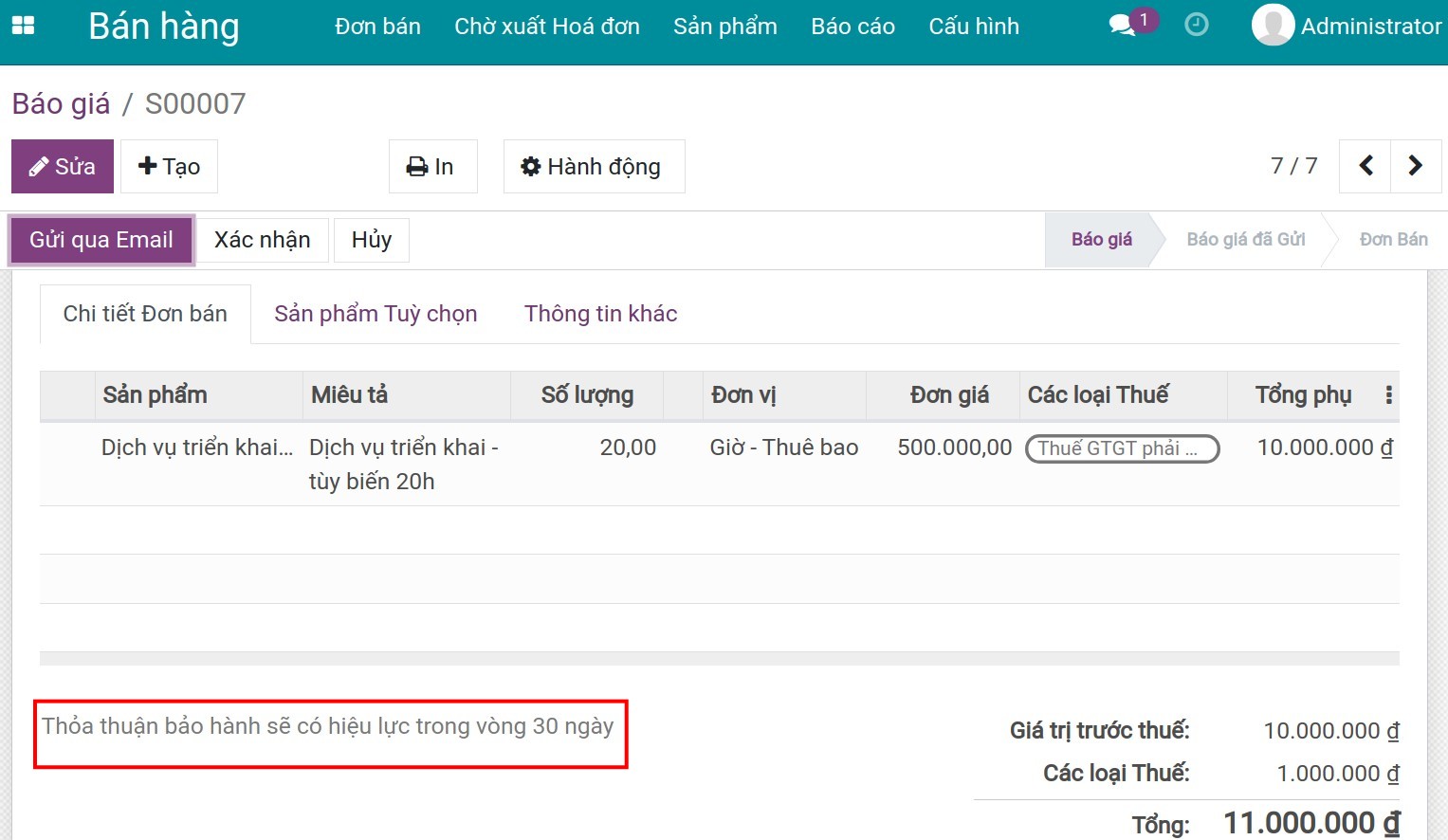Open the conversations chat bubble icon
The height and width of the screenshot is (840, 1448).
[x=1123, y=25]
